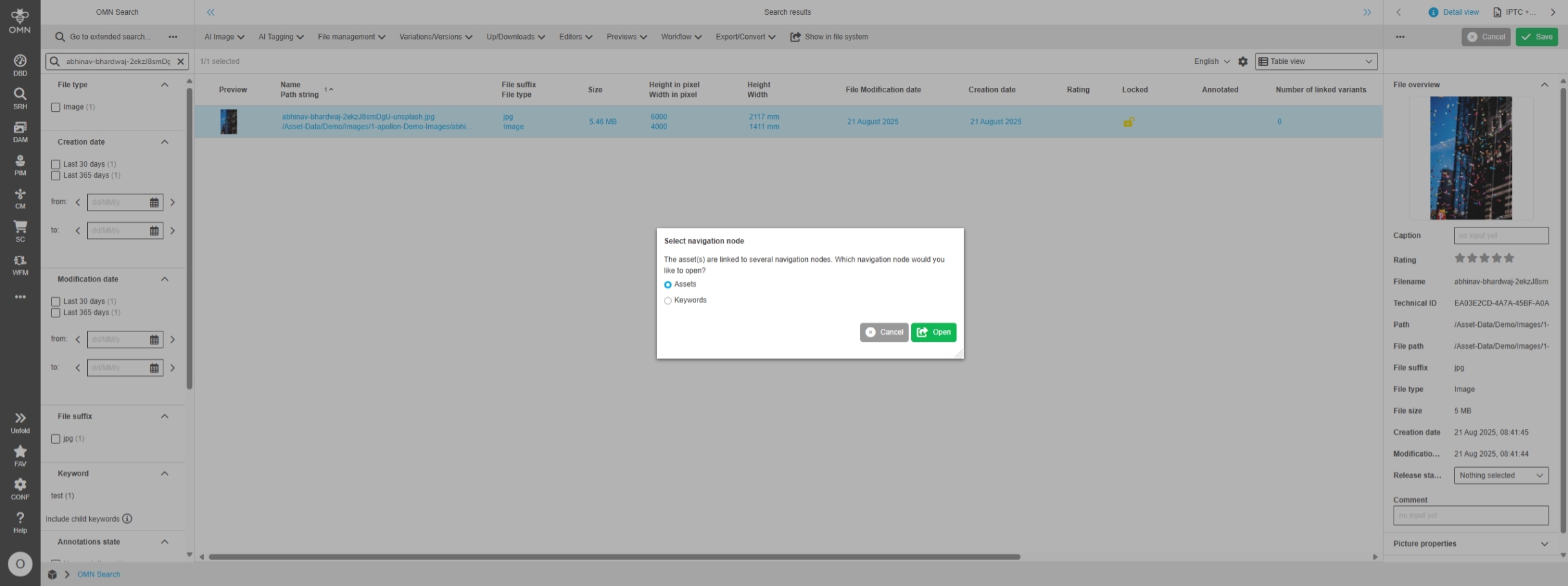Open calendar picker for Modification date to
1568x586 pixels.
[x=154, y=368]
